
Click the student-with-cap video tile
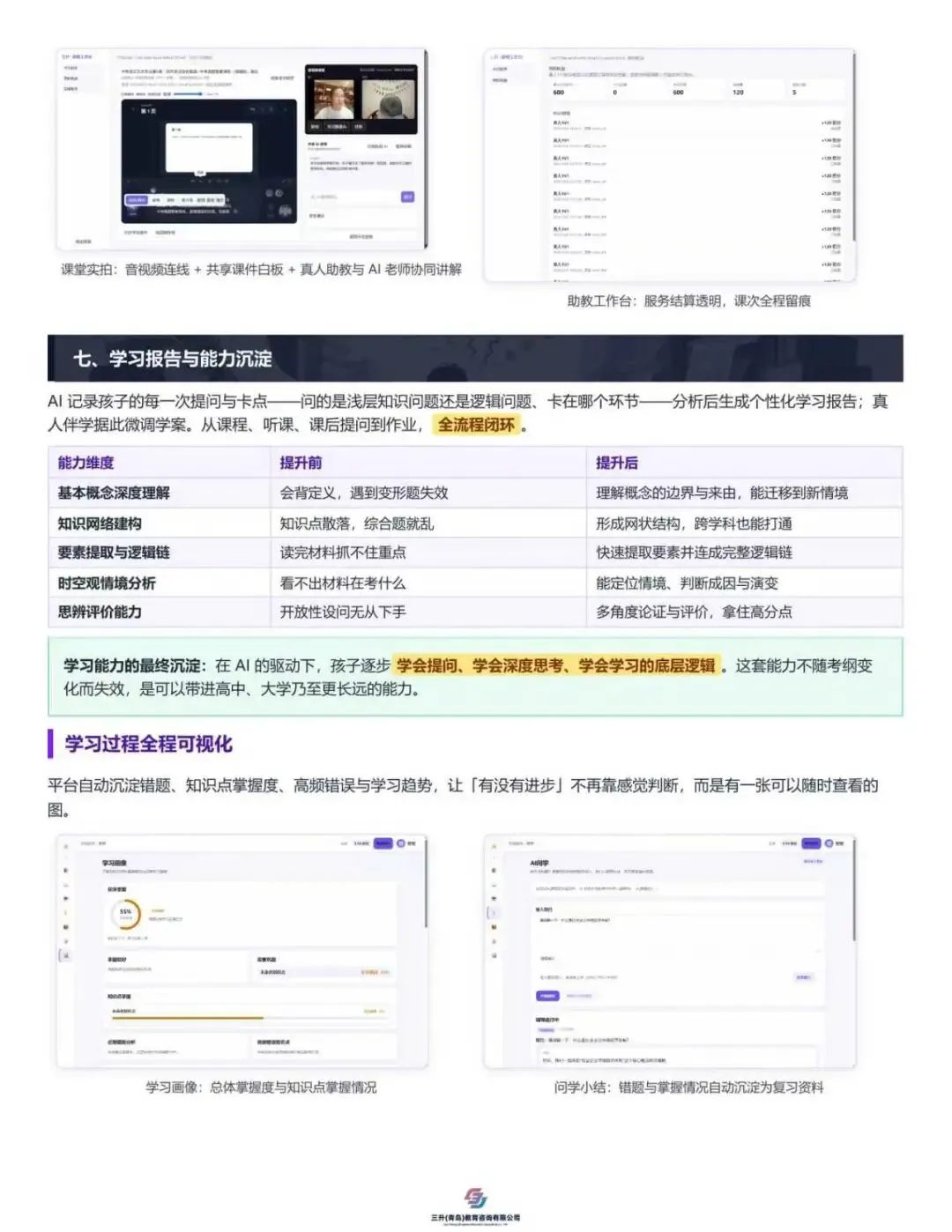tap(388, 100)
